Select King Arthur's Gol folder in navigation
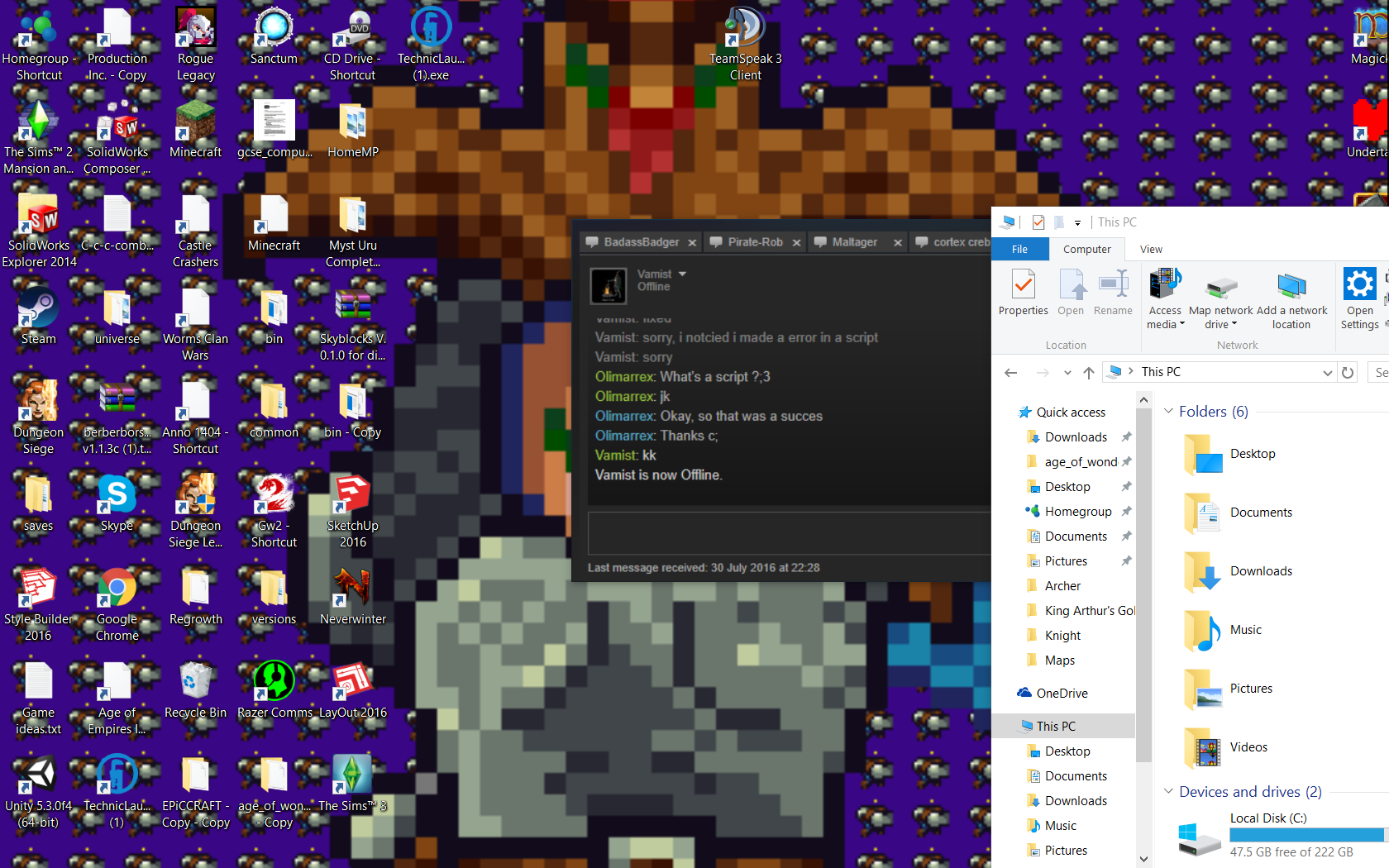1389x868 pixels. 1080,610
